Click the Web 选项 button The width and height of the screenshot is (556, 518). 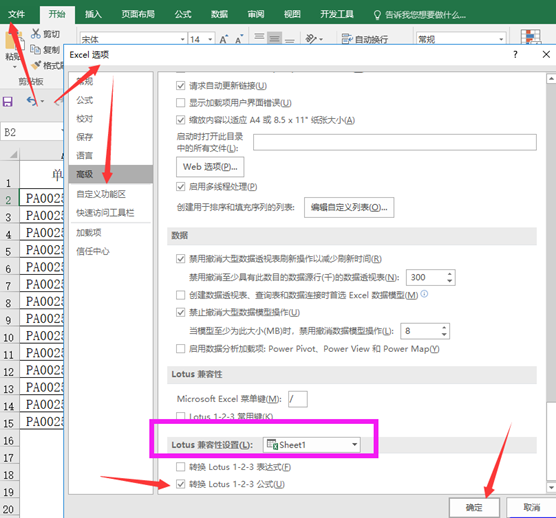210,167
